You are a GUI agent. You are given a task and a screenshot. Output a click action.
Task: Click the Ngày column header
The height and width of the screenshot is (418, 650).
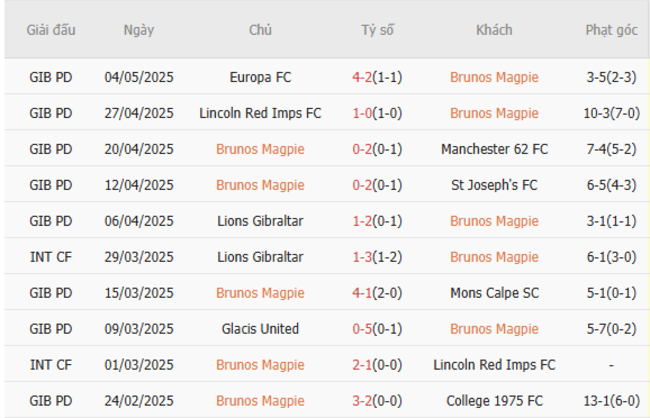point(139,30)
